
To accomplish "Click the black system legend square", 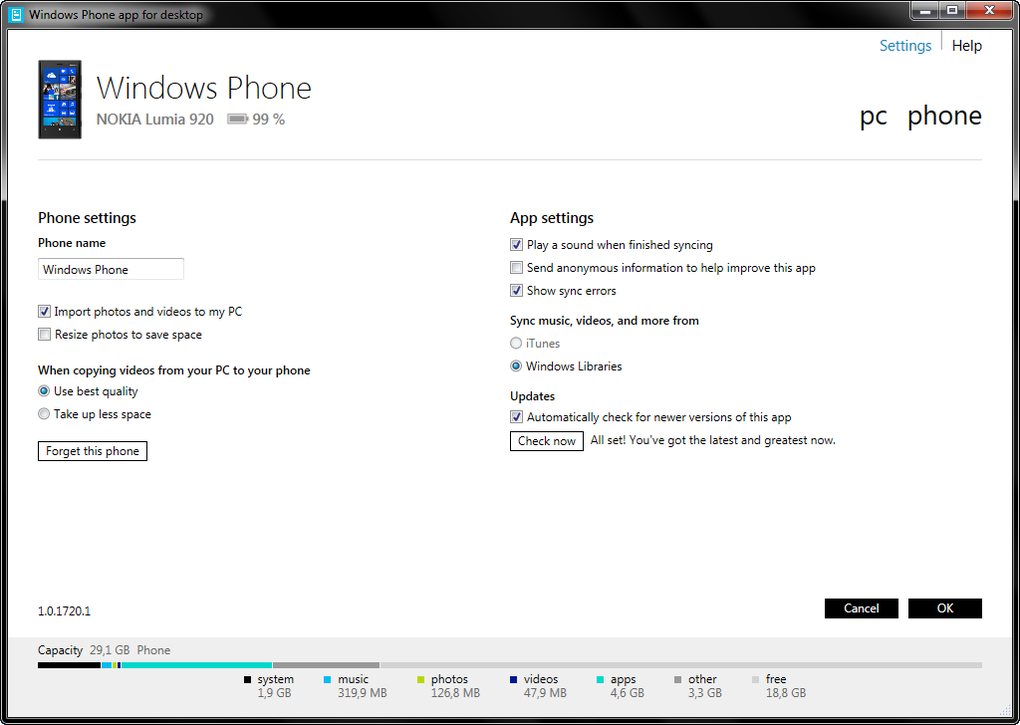I will pyautogui.click(x=247, y=679).
